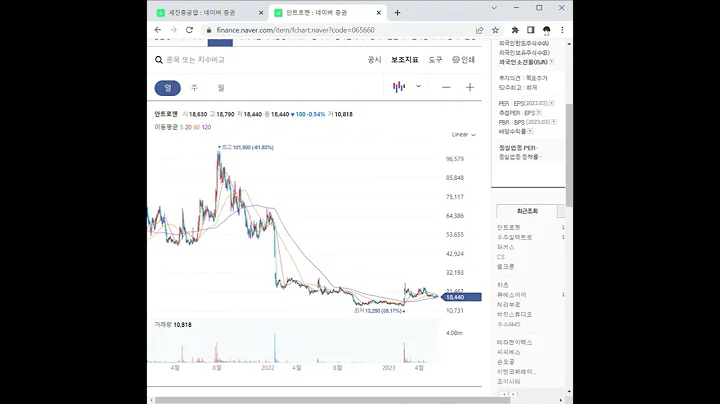Switch to the 세진중공업 browser tab
The height and width of the screenshot is (404, 720).
pyautogui.click(x=208, y=13)
